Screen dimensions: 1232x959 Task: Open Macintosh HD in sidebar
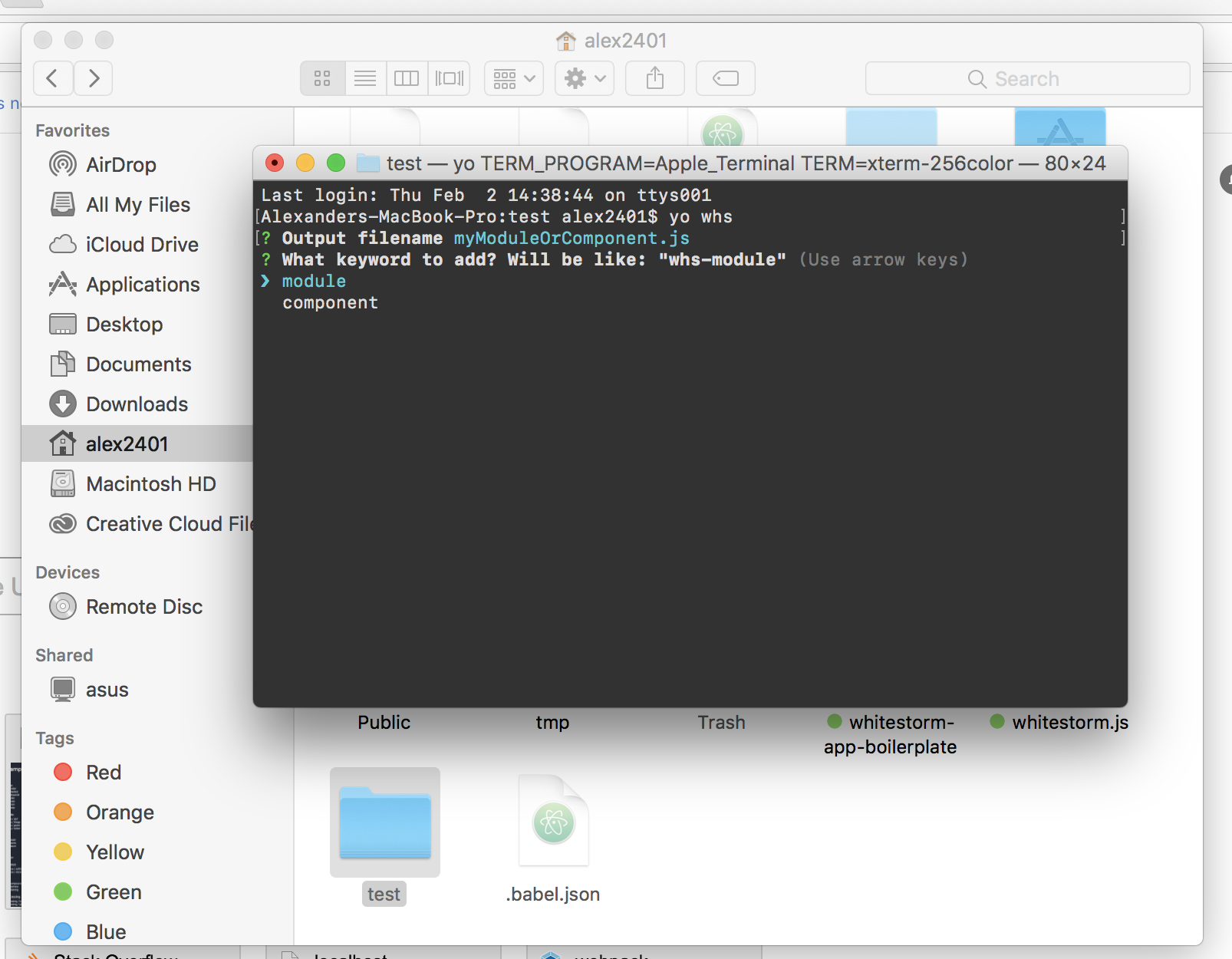click(138, 484)
